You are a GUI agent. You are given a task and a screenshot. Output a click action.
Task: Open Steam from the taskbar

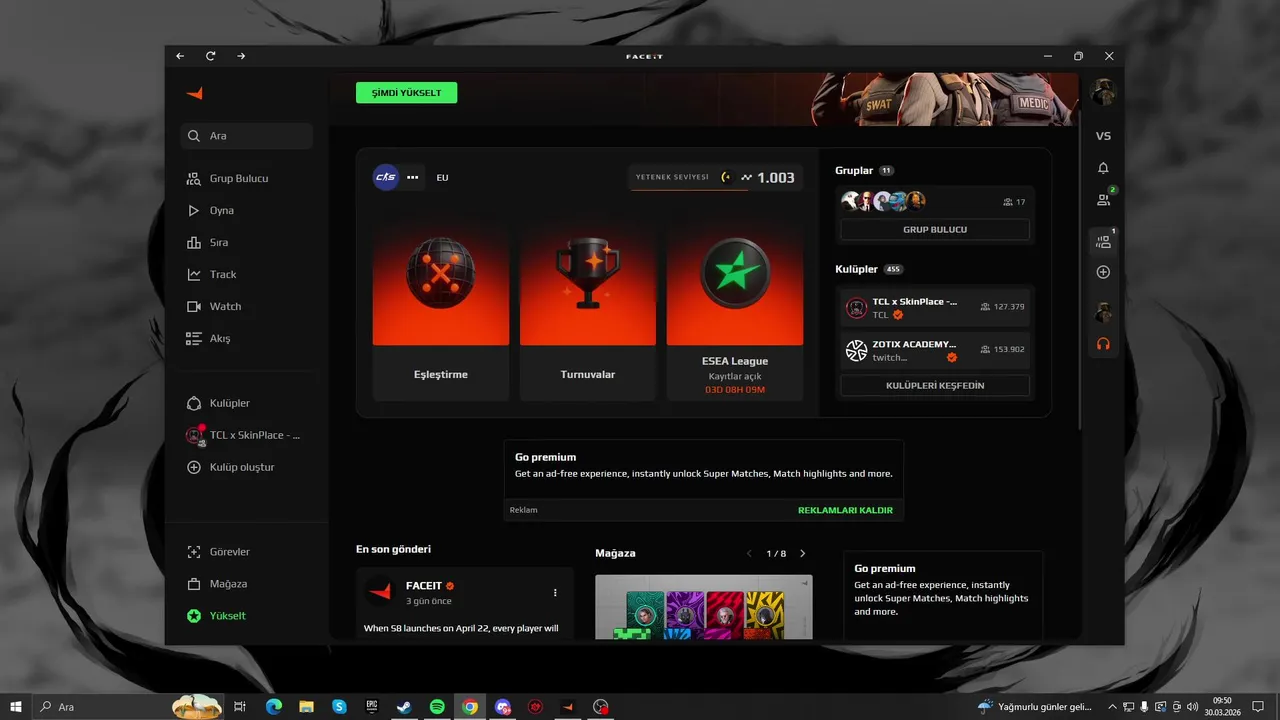click(x=404, y=706)
